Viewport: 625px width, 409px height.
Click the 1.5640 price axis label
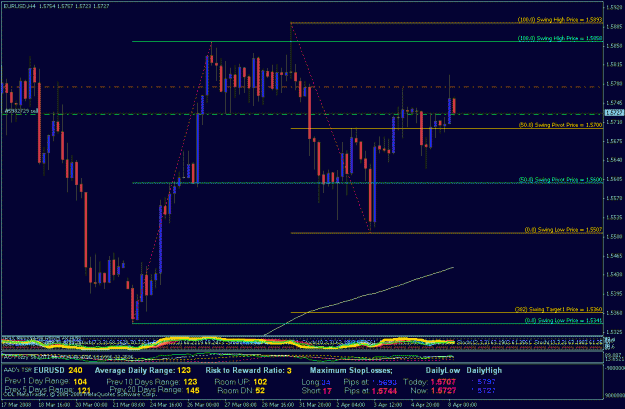pyautogui.click(x=614, y=160)
